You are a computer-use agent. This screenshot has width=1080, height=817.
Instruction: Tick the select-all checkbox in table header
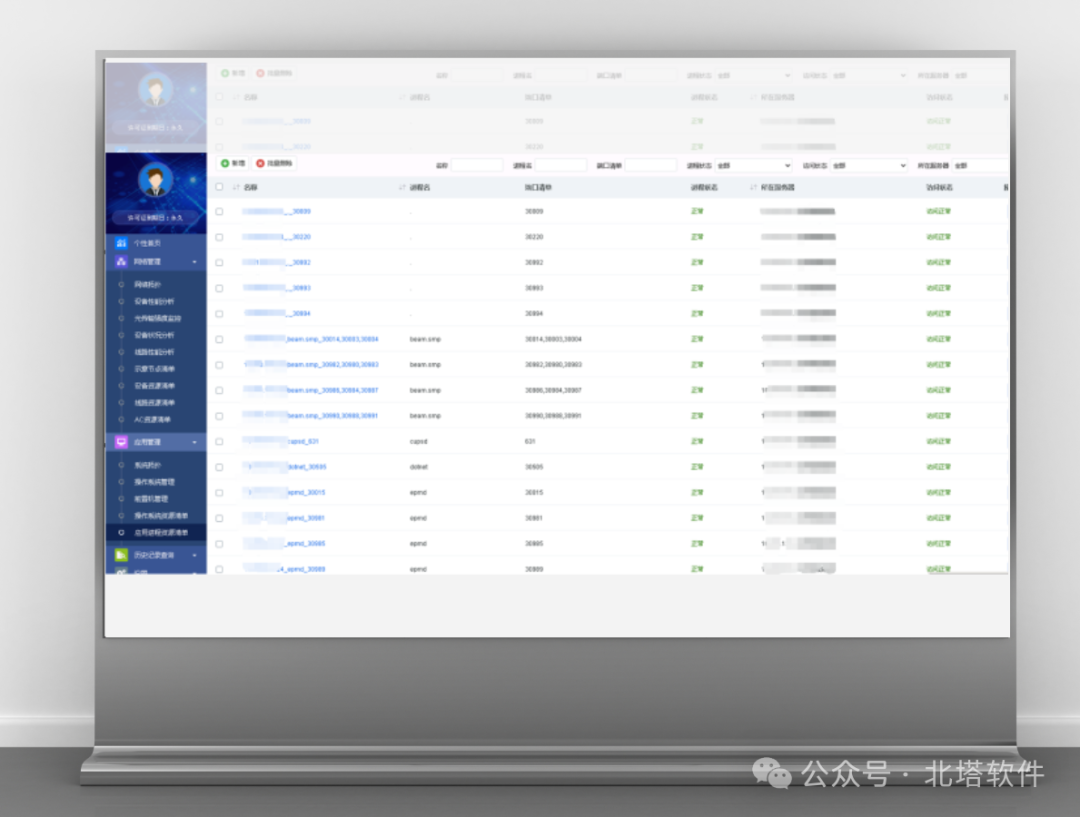pos(219,187)
